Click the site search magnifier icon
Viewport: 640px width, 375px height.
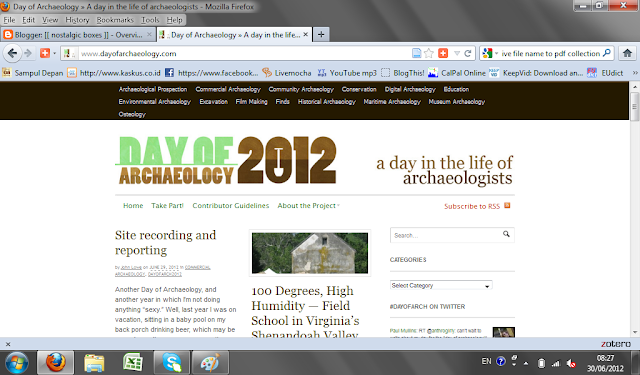pyautogui.click(x=506, y=234)
